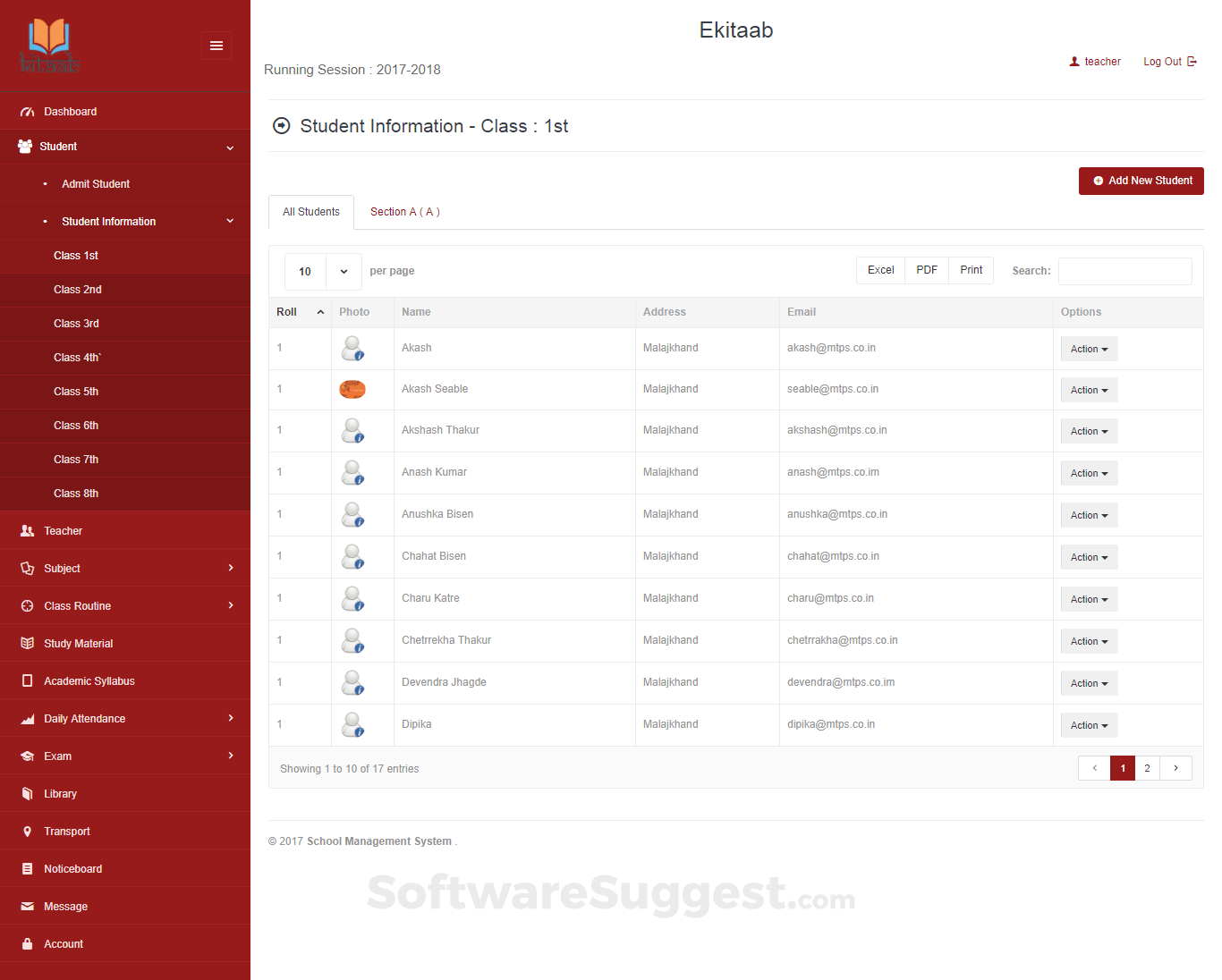Go to next page arrow

click(1175, 768)
